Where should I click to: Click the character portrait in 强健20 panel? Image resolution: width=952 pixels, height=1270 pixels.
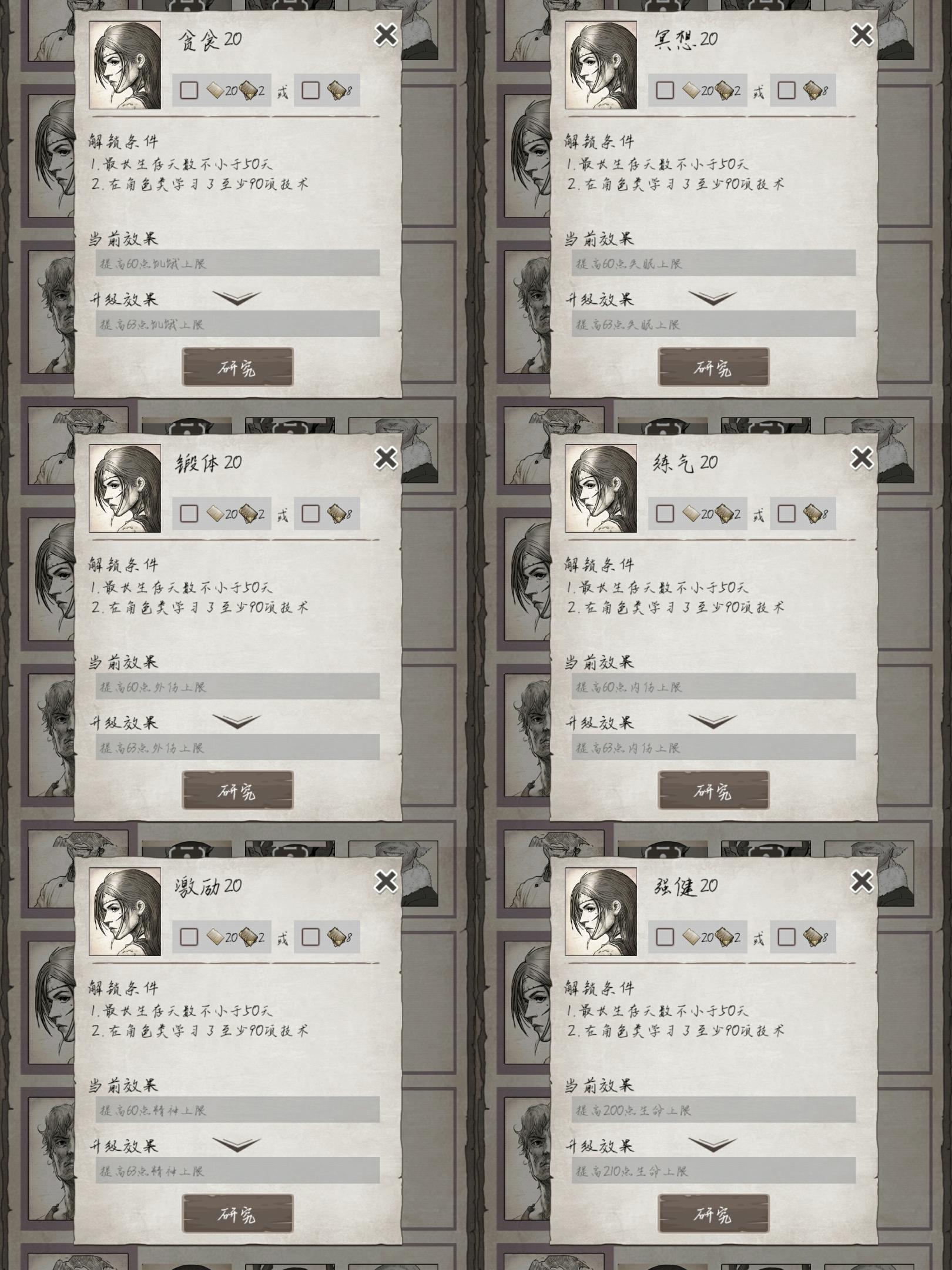[x=601, y=912]
